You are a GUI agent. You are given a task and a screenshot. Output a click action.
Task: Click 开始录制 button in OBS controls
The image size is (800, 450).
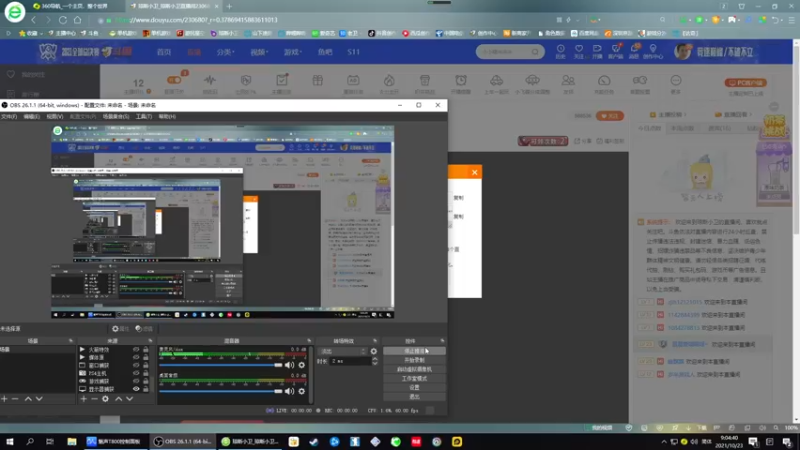point(414,360)
